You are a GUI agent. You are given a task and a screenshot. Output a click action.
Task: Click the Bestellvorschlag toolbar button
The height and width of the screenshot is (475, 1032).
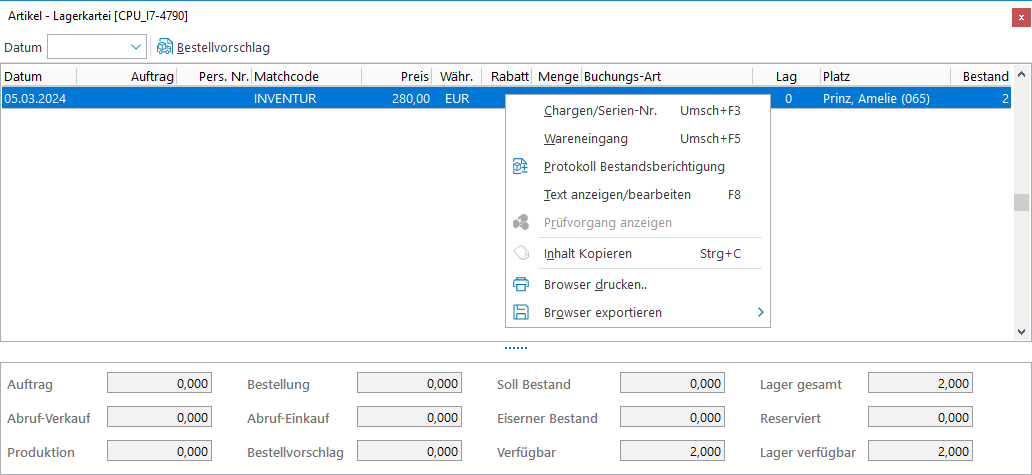click(222, 47)
